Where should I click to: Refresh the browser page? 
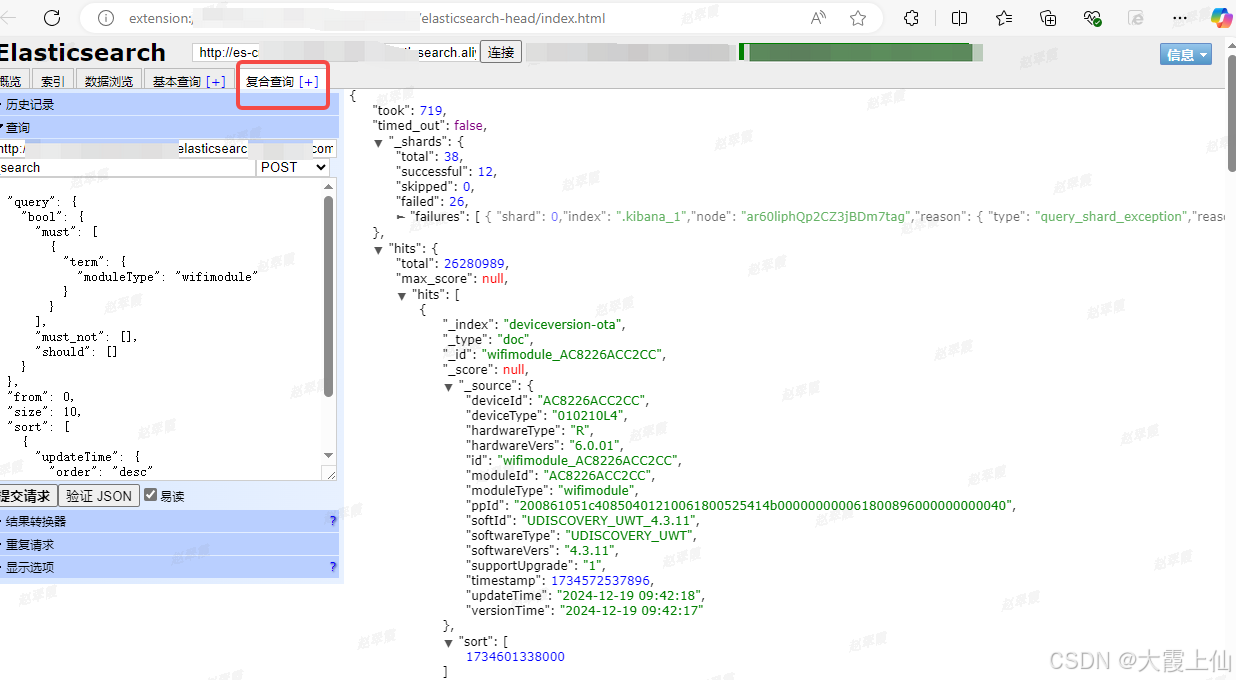pos(52,18)
